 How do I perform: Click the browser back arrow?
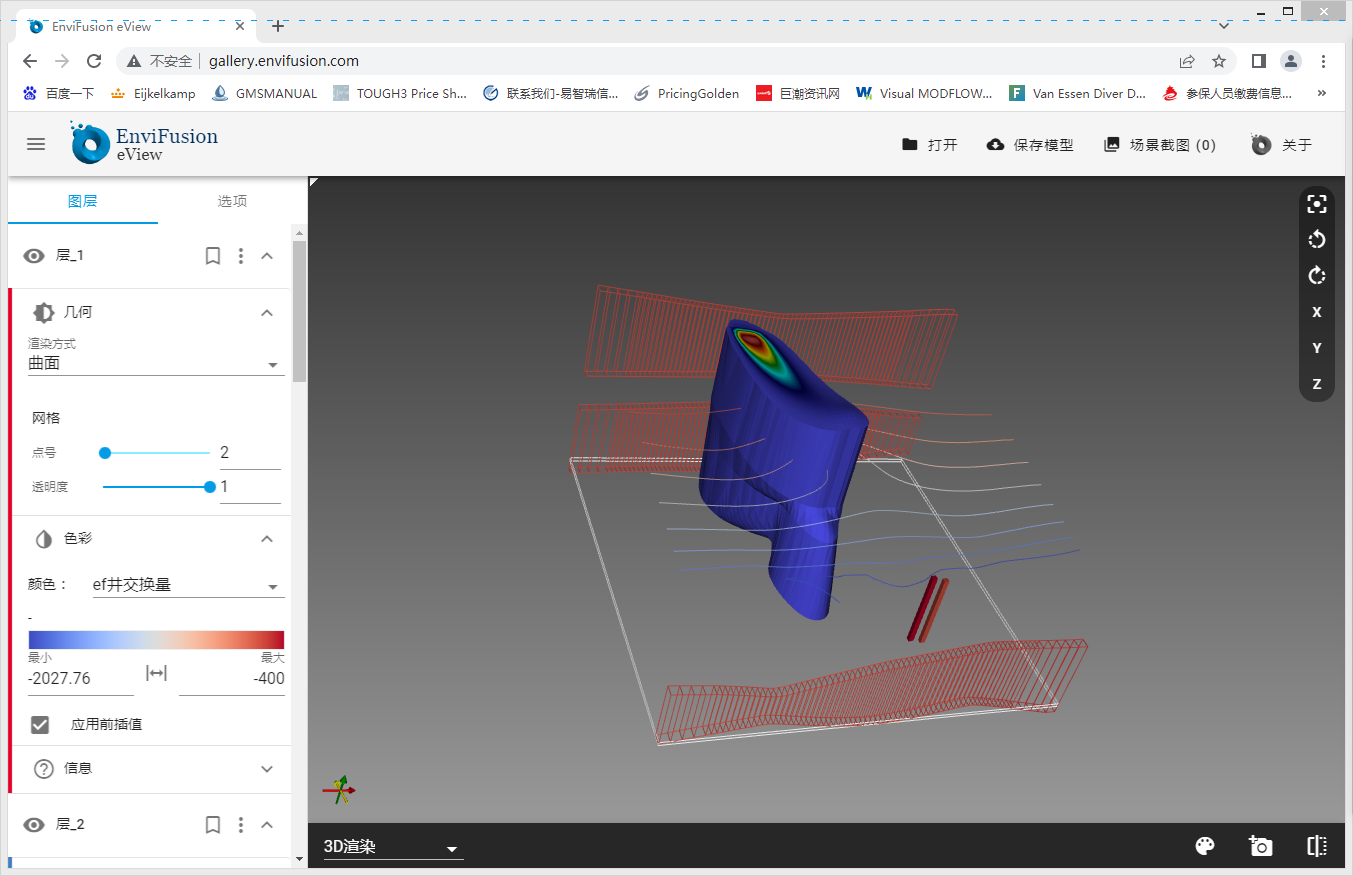pos(31,61)
